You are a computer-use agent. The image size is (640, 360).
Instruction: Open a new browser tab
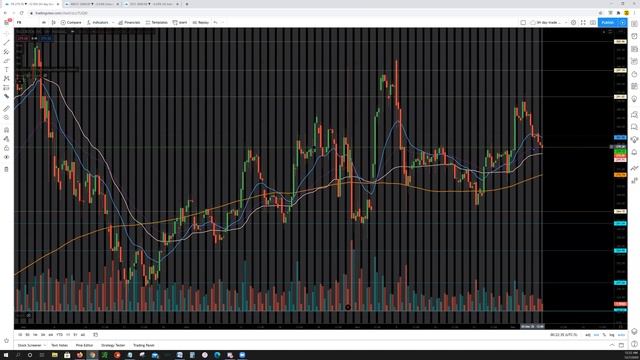(x=187, y=4)
